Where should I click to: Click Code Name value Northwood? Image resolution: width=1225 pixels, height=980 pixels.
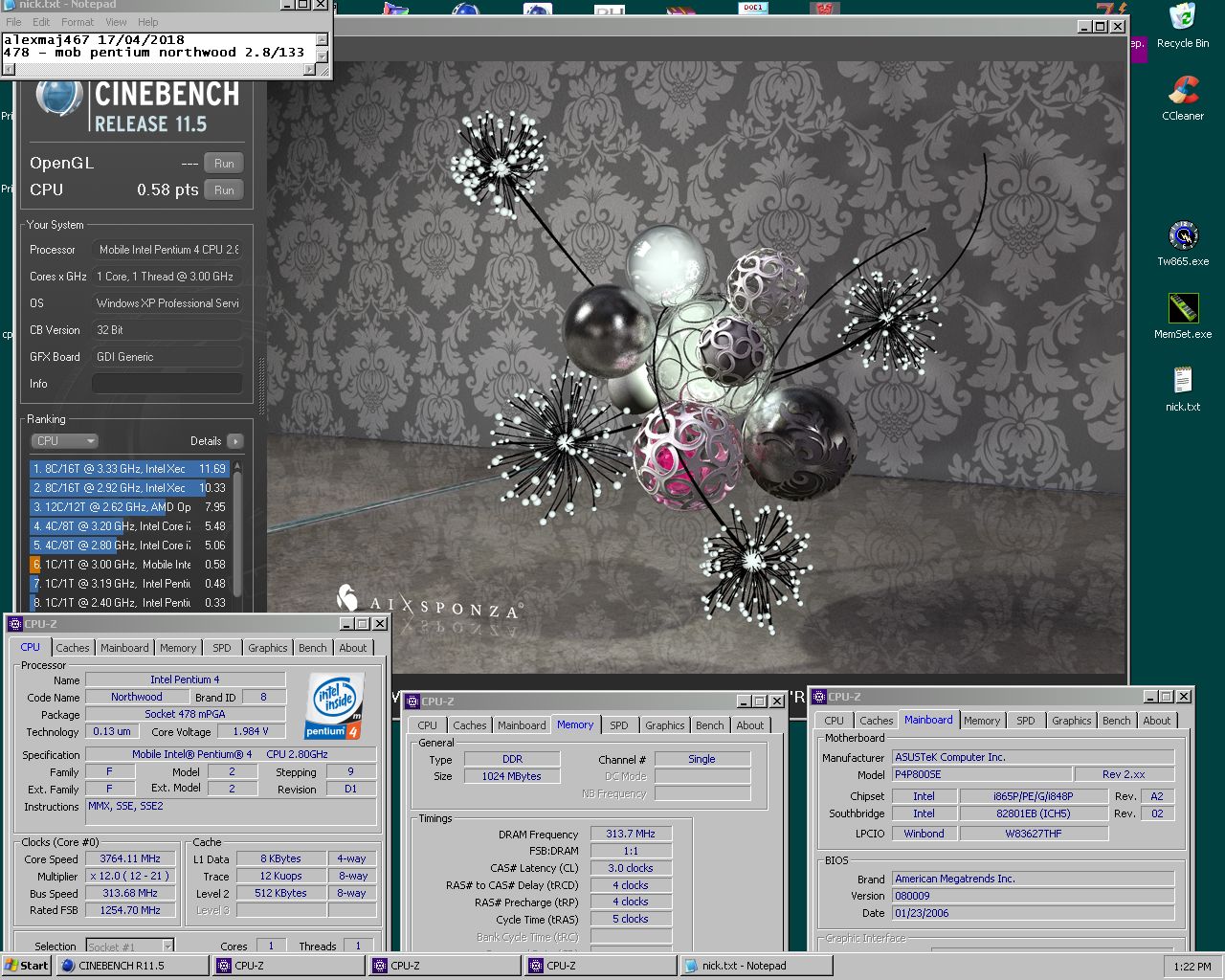[x=137, y=697]
